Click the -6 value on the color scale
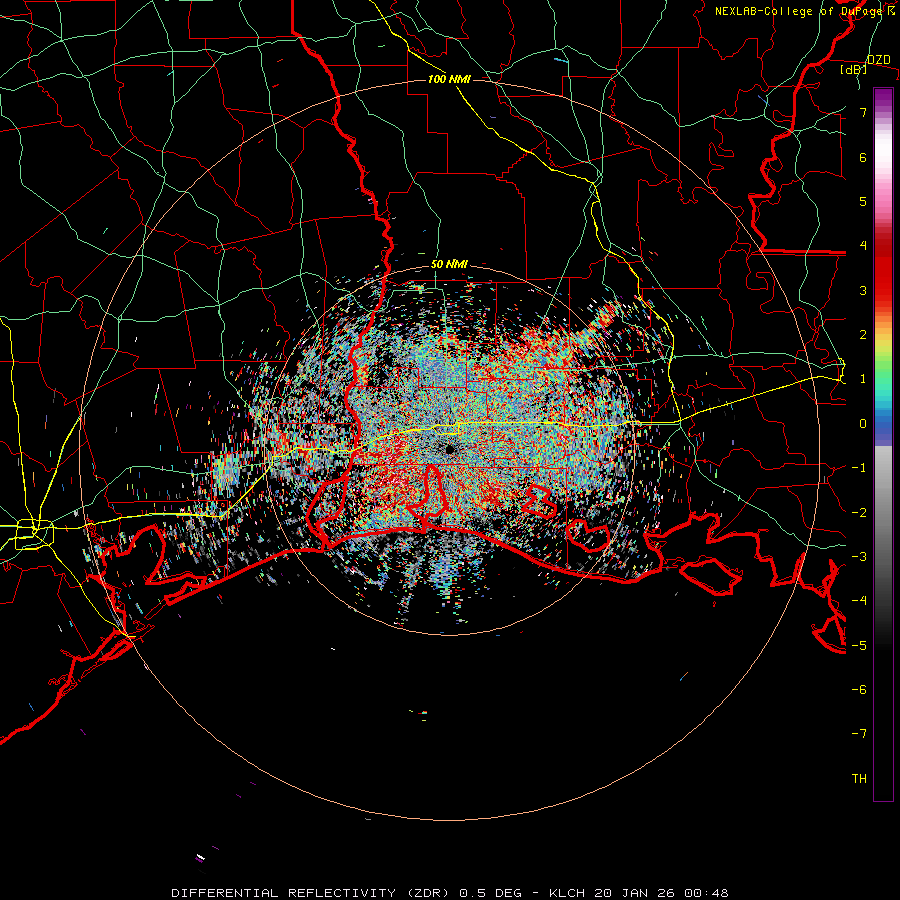This screenshot has height=900, width=900. [859, 690]
